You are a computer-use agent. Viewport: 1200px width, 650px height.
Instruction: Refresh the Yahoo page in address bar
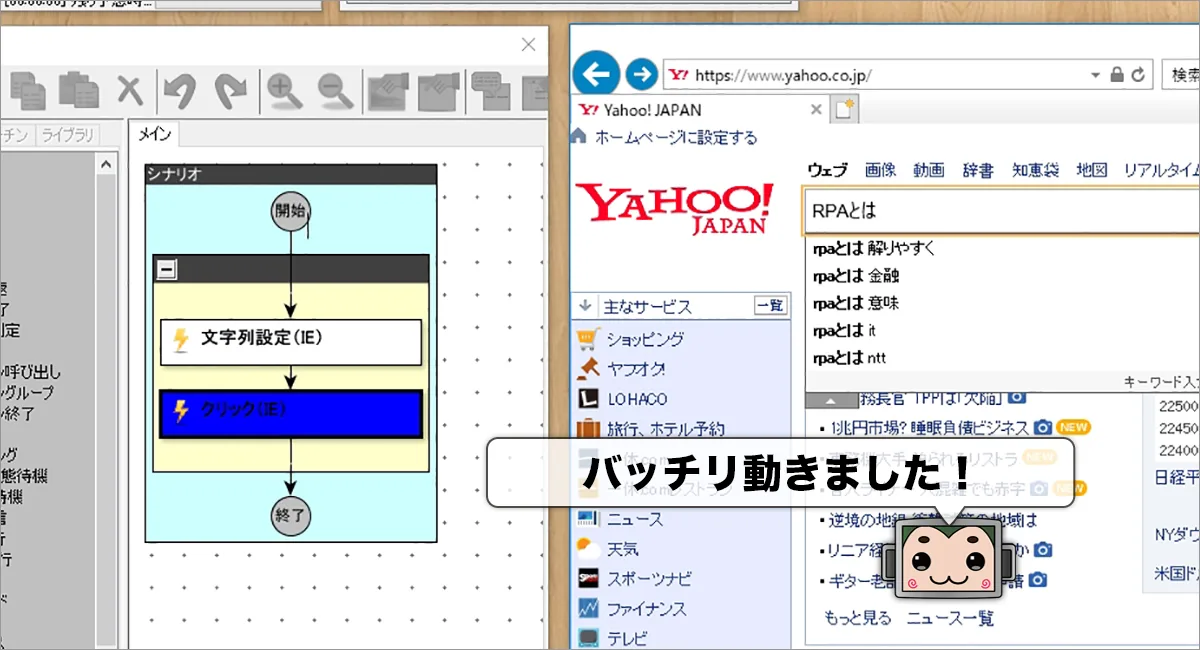point(1138,75)
